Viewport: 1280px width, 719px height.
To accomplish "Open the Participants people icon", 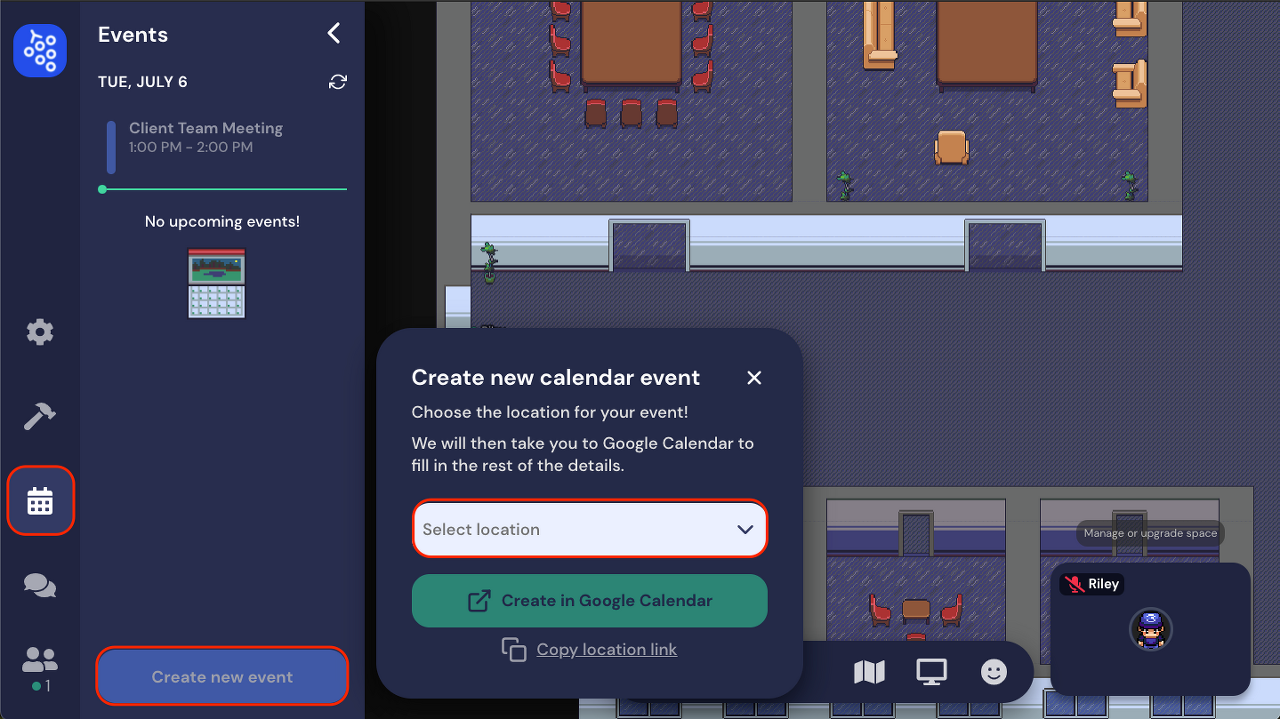I will coord(40,660).
